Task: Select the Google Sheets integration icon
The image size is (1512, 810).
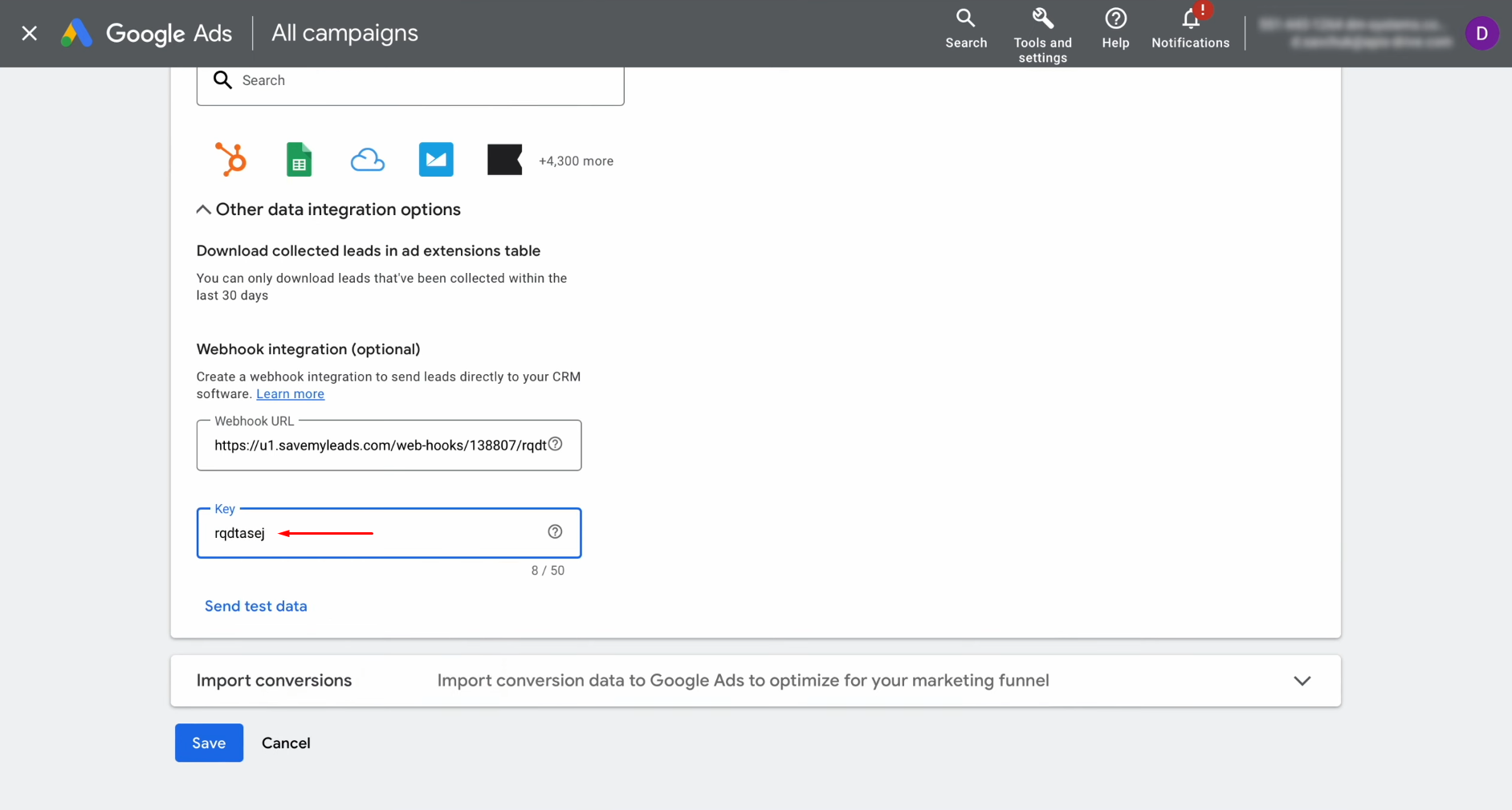Action: tap(299, 159)
